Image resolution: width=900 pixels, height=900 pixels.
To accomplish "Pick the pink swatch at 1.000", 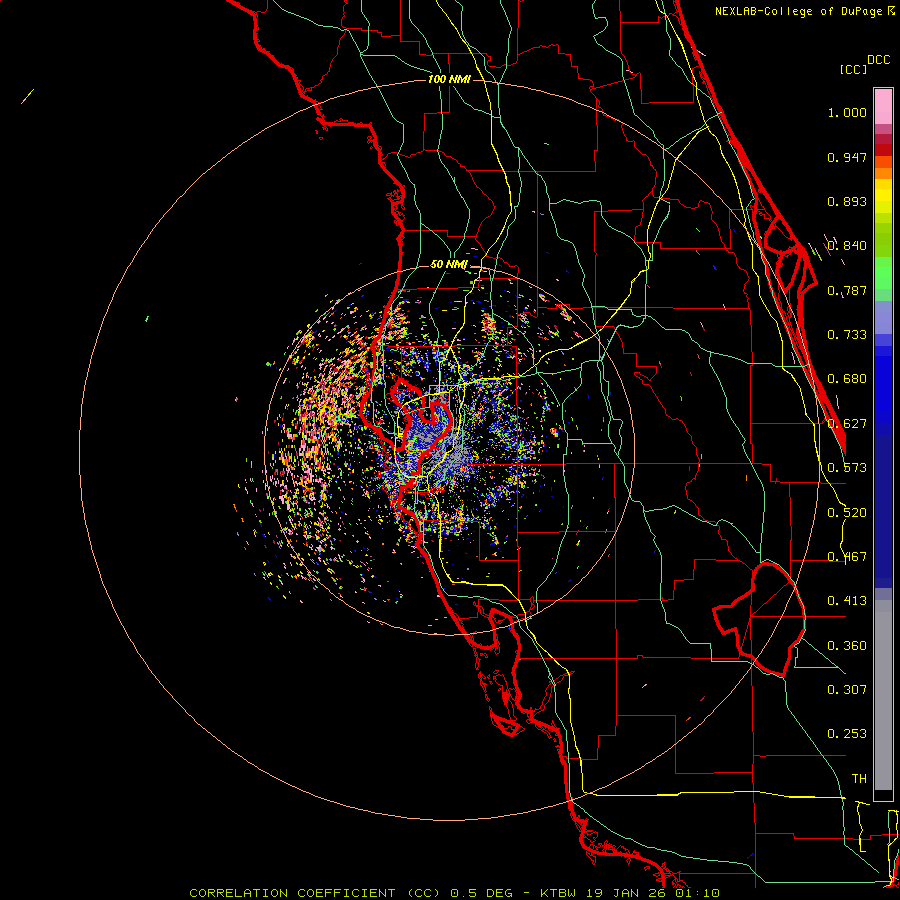I will click(x=883, y=107).
